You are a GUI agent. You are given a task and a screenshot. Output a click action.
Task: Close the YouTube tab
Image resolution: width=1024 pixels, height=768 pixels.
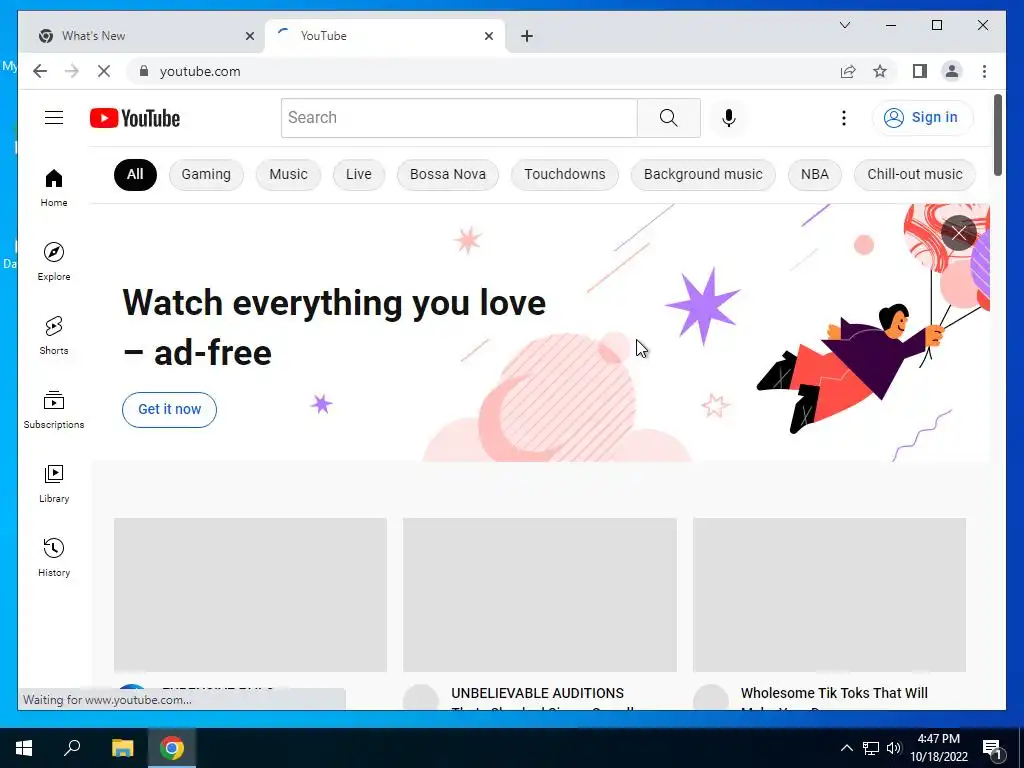(488, 36)
